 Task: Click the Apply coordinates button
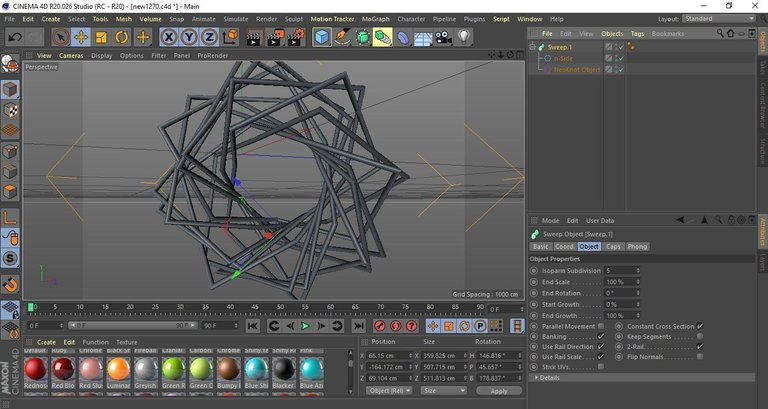point(499,391)
